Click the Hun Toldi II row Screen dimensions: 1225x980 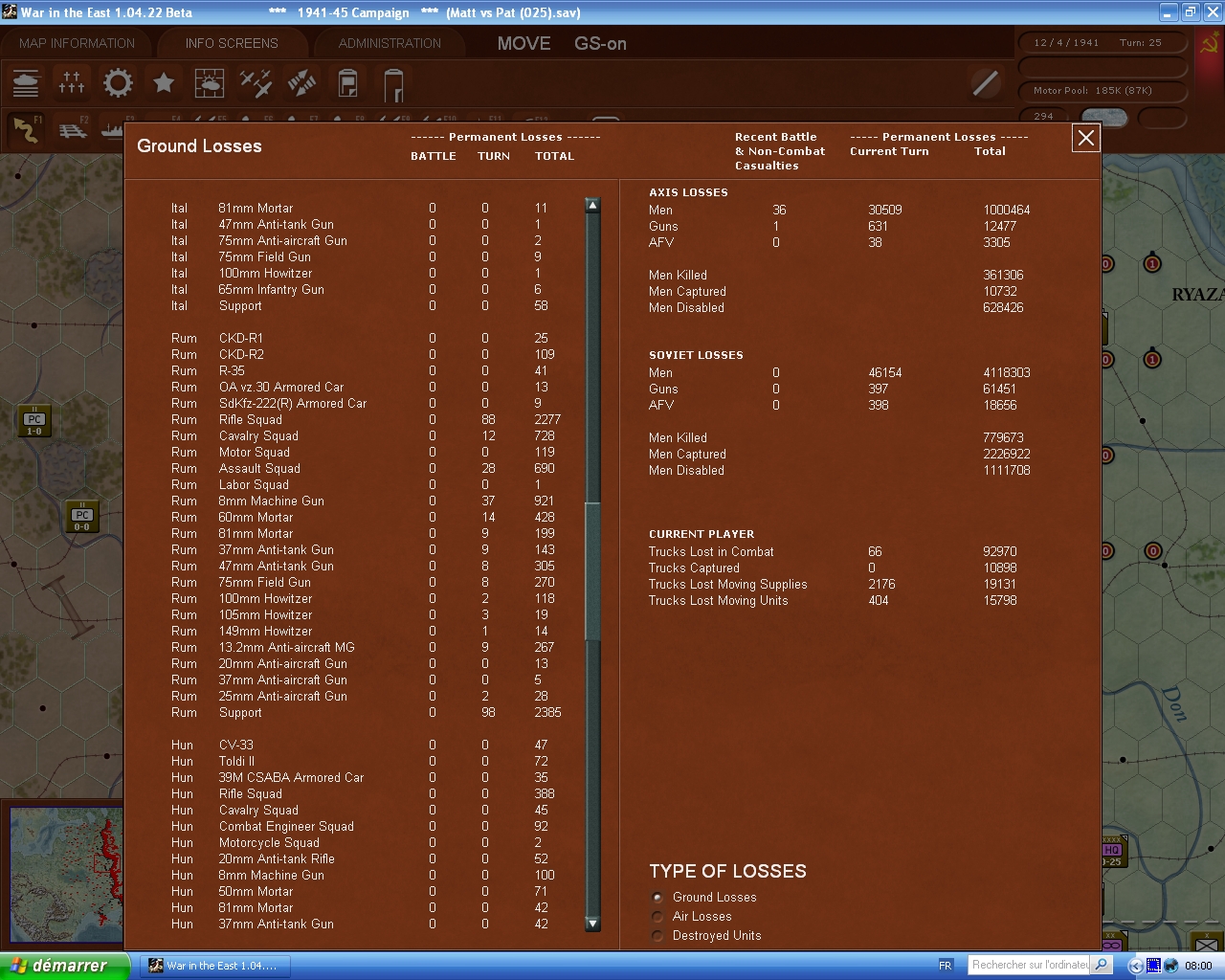click(x=367, y=762)
